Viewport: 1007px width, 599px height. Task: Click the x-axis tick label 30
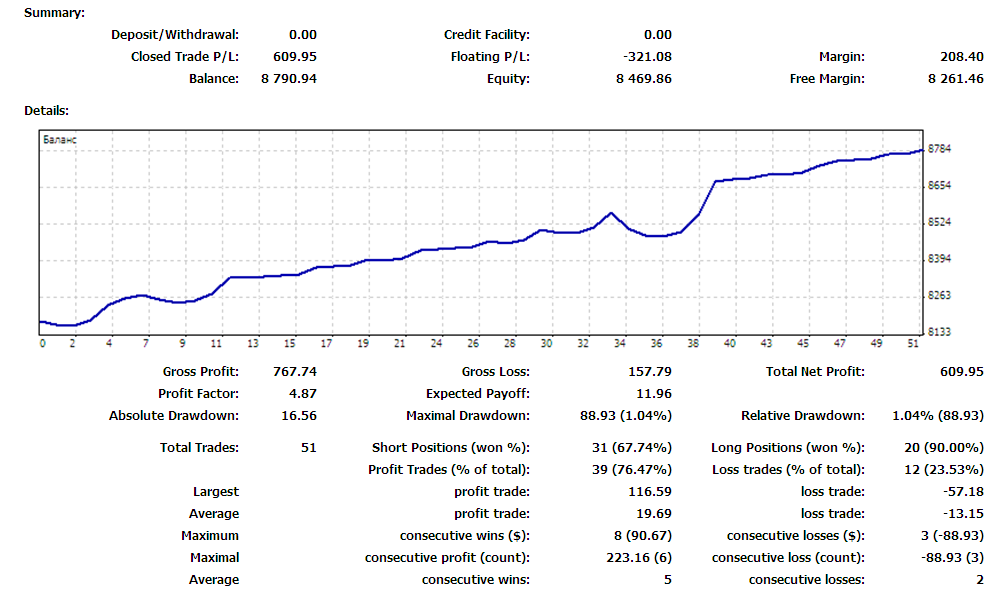547,343
